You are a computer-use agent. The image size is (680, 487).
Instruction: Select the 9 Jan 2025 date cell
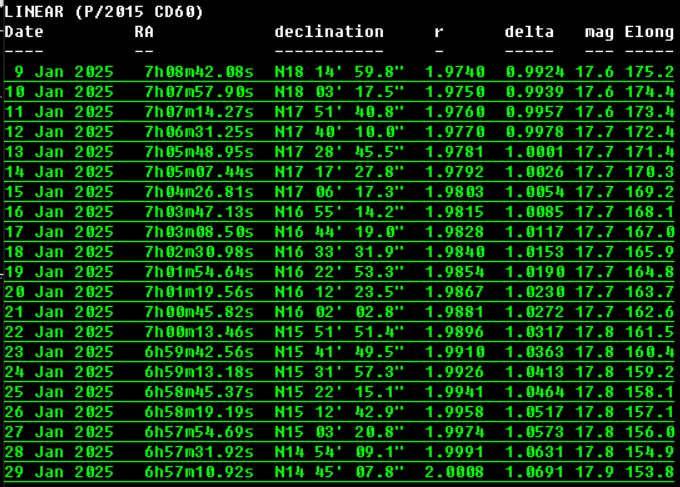click(x=63, y=72)
